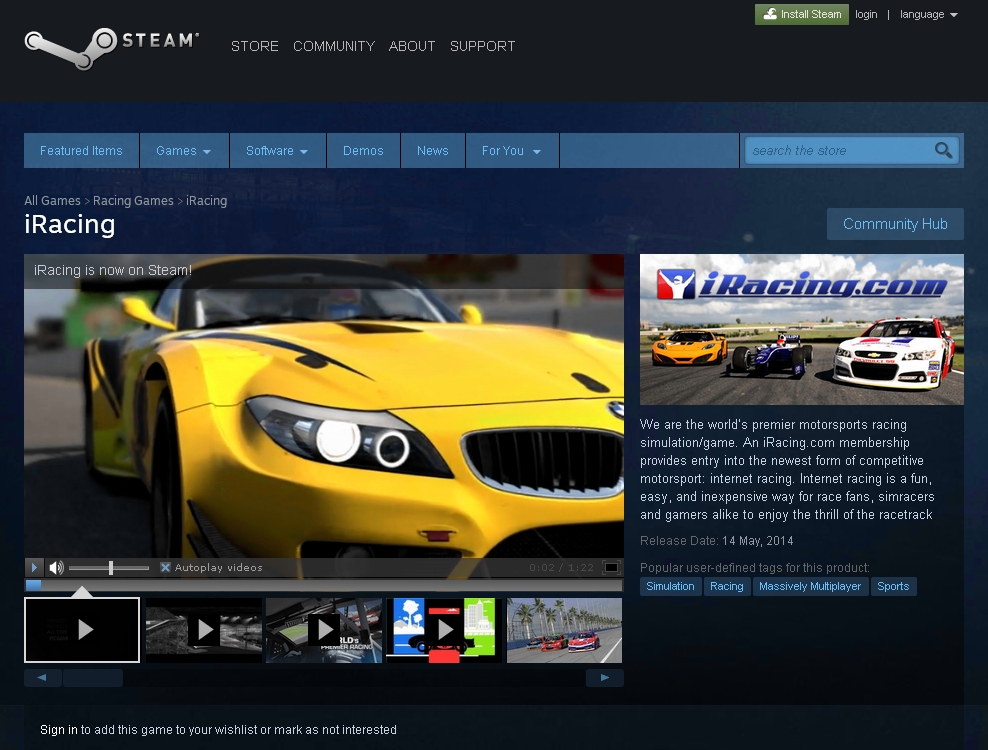The width and height of the screenshot is (988, 750).
Task: Click the iRacing.com header image
Action: pos(801,329)
